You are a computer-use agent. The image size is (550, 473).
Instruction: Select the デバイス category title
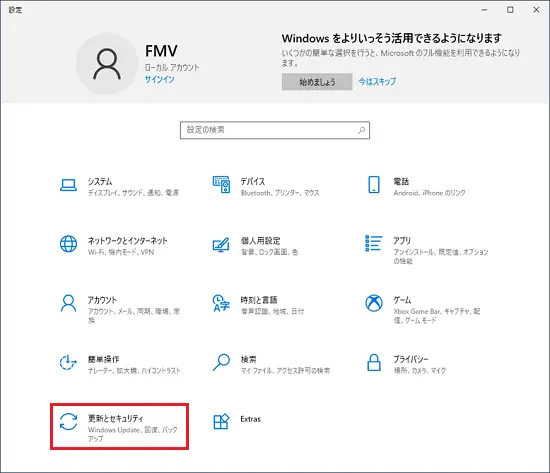[253, 181]
